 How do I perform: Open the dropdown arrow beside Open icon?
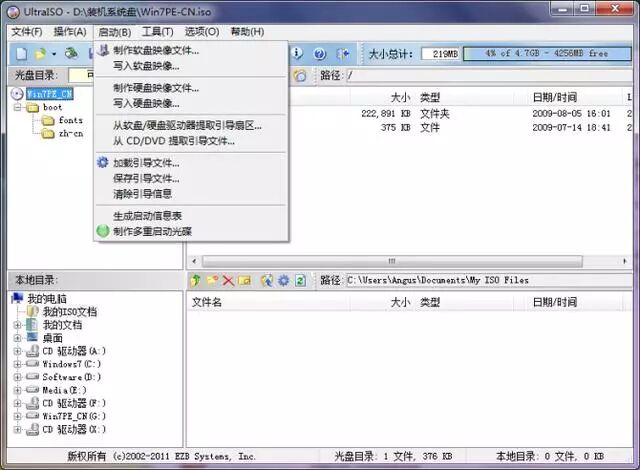tap(54, 53)
